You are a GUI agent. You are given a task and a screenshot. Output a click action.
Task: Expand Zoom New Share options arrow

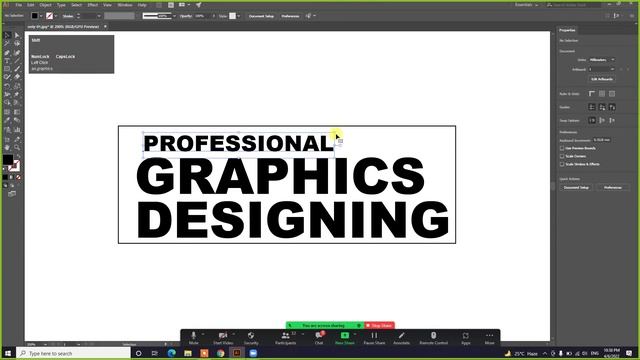[355, 334]
